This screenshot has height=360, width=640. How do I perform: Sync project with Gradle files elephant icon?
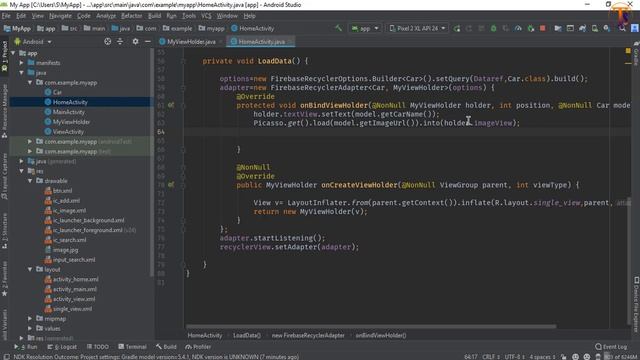pyautogui.click(x=582, y=29)
